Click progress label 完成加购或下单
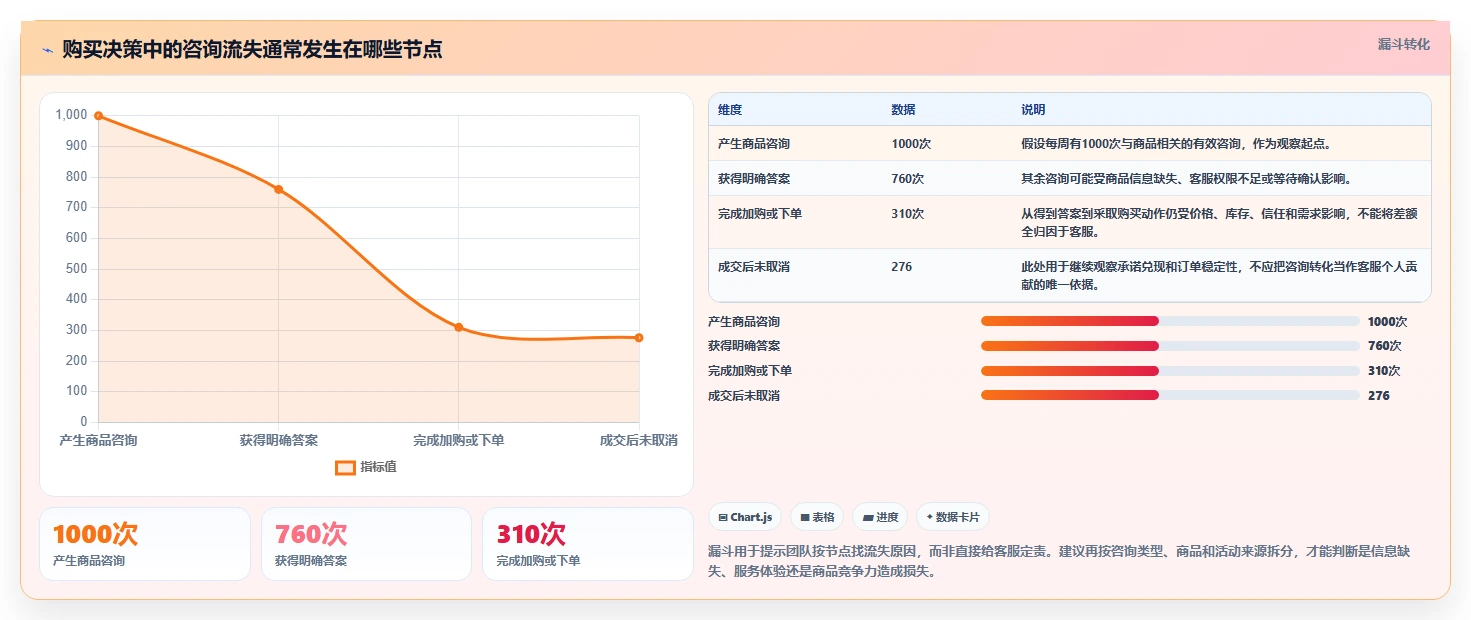 click(x=750, y=371)
